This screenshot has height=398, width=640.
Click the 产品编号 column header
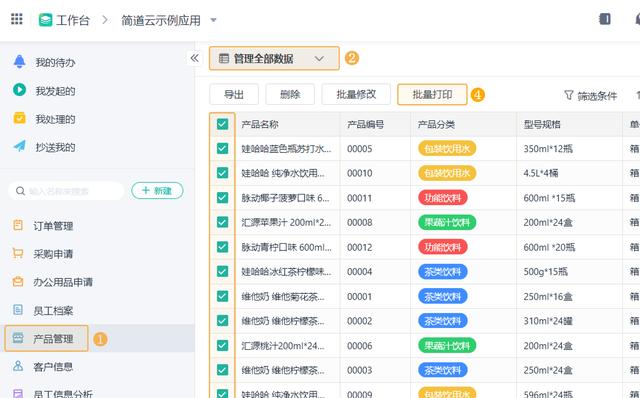[x=365, y=124]
